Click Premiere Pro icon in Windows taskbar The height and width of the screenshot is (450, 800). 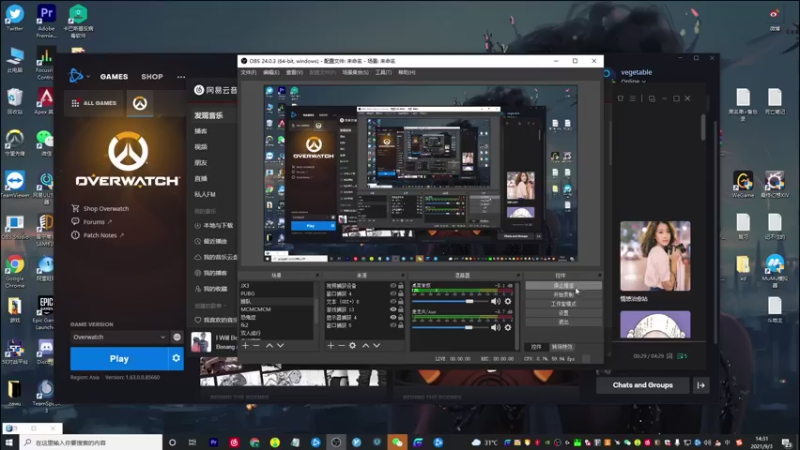coord(214,442)
